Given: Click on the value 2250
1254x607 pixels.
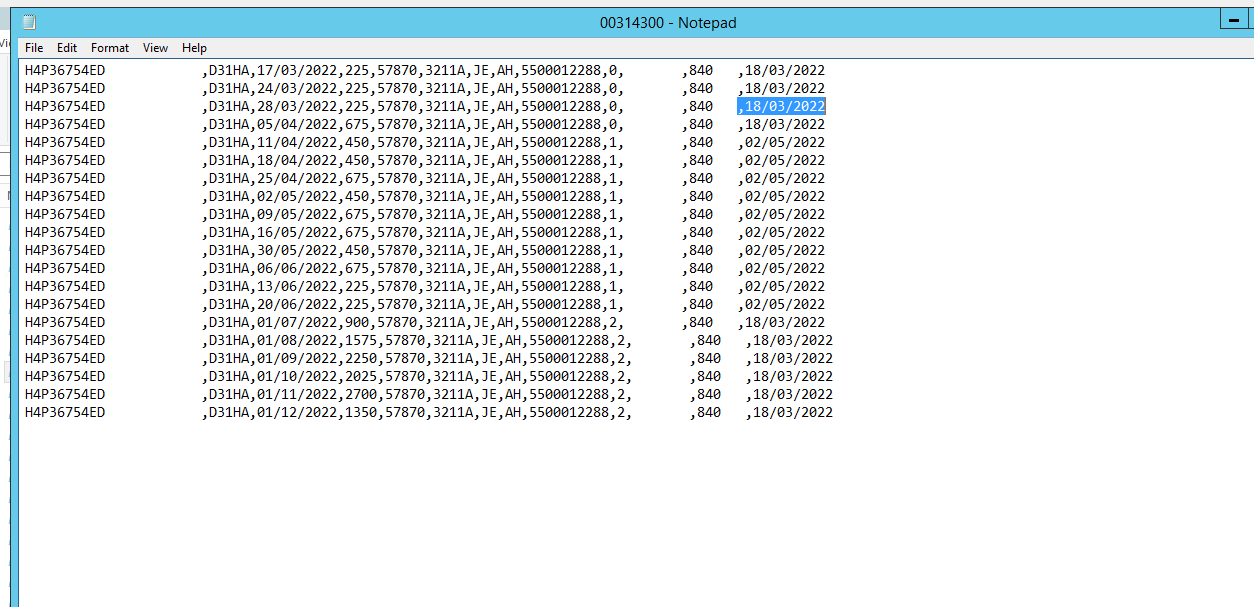Looking at the screenshot, I should click(x=360, y=359).
